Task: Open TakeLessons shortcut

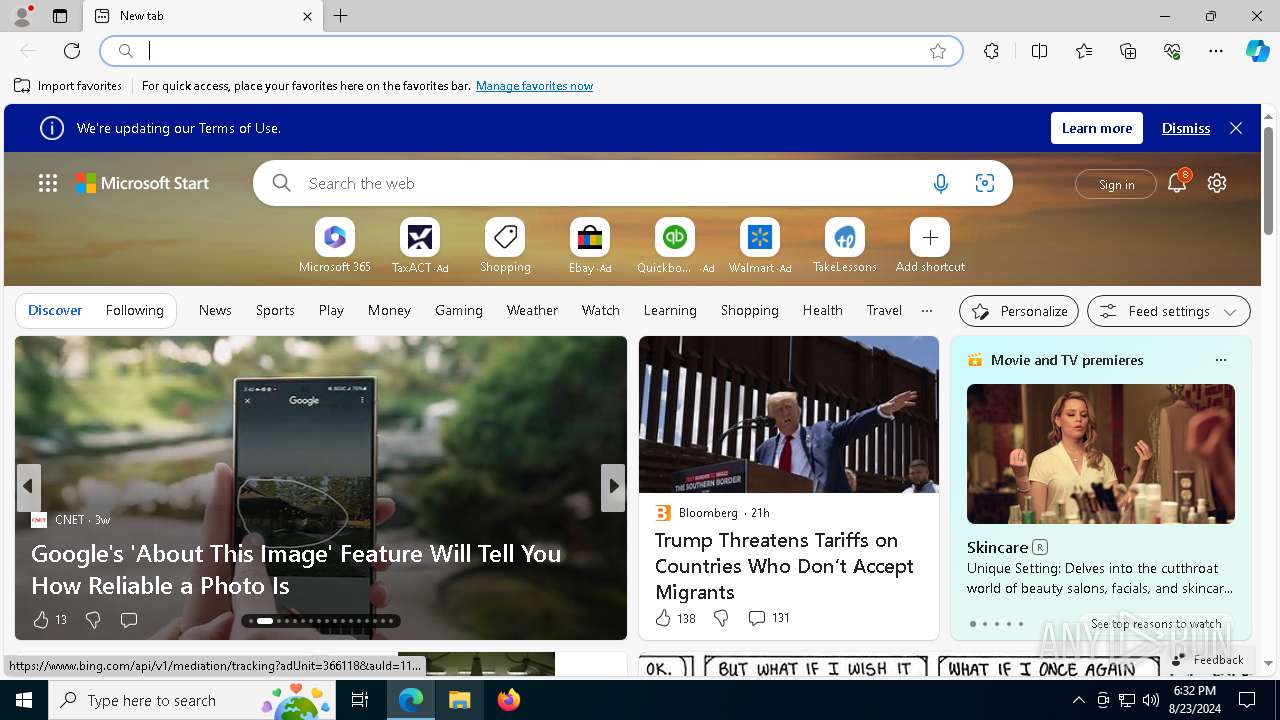Action: 845,246
